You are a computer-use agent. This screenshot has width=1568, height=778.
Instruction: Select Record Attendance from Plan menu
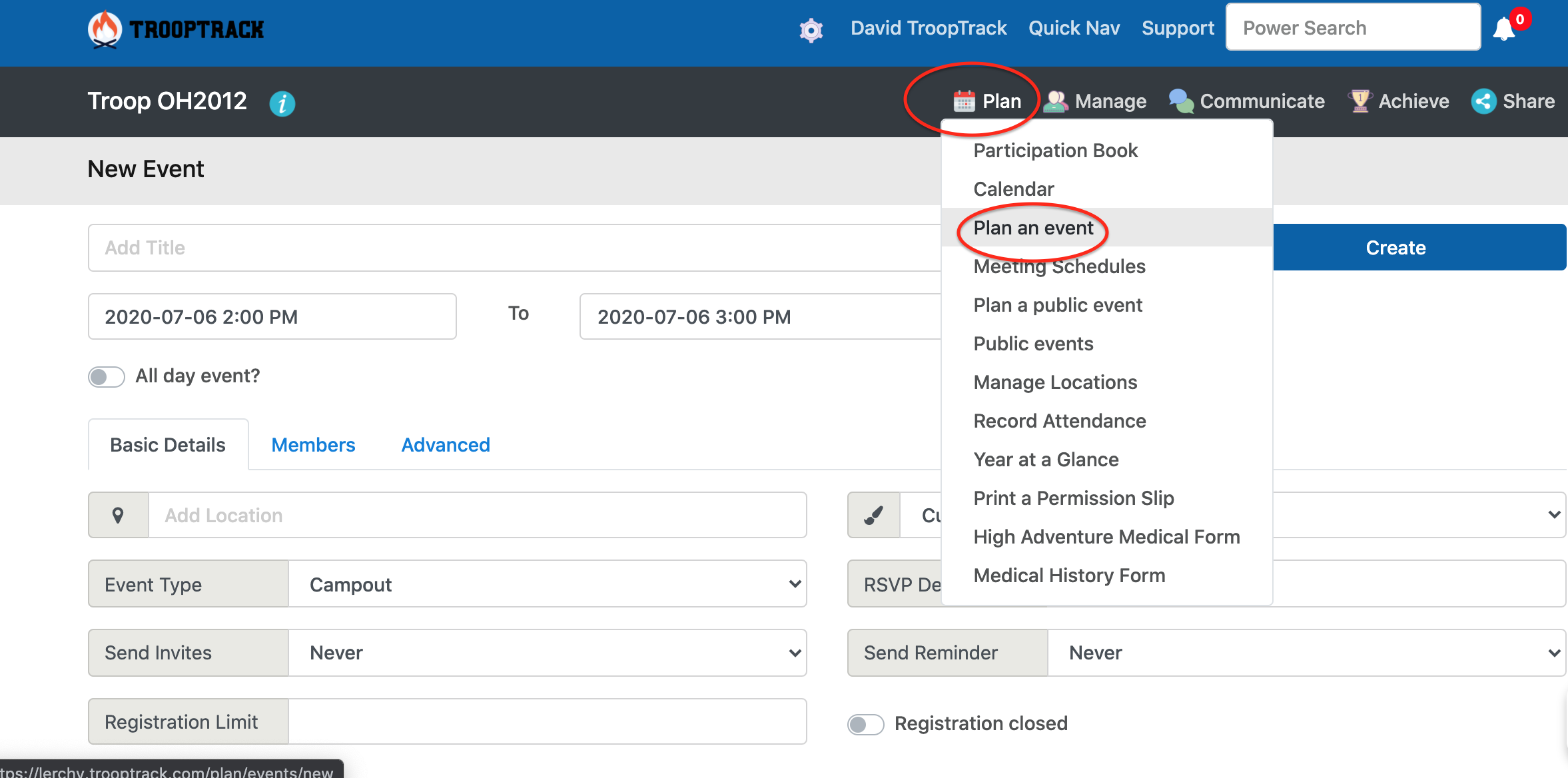click(1059, 421)
